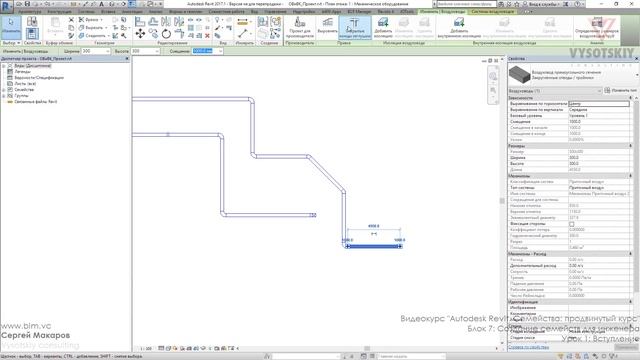Click the Trim/Extend to corner icon

(x=179, y=34)
